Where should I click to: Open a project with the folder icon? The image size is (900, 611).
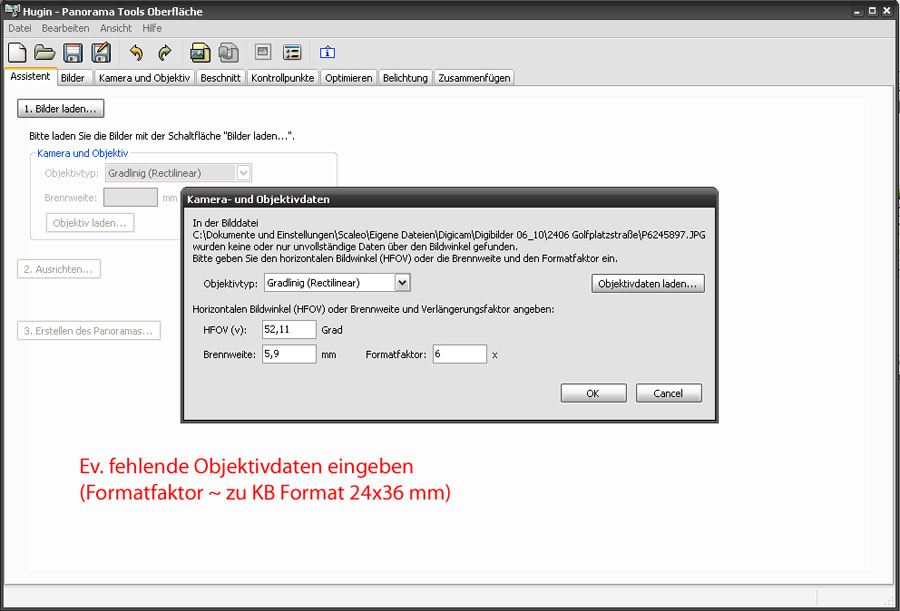pyautogui.click(x=44, y=53)
